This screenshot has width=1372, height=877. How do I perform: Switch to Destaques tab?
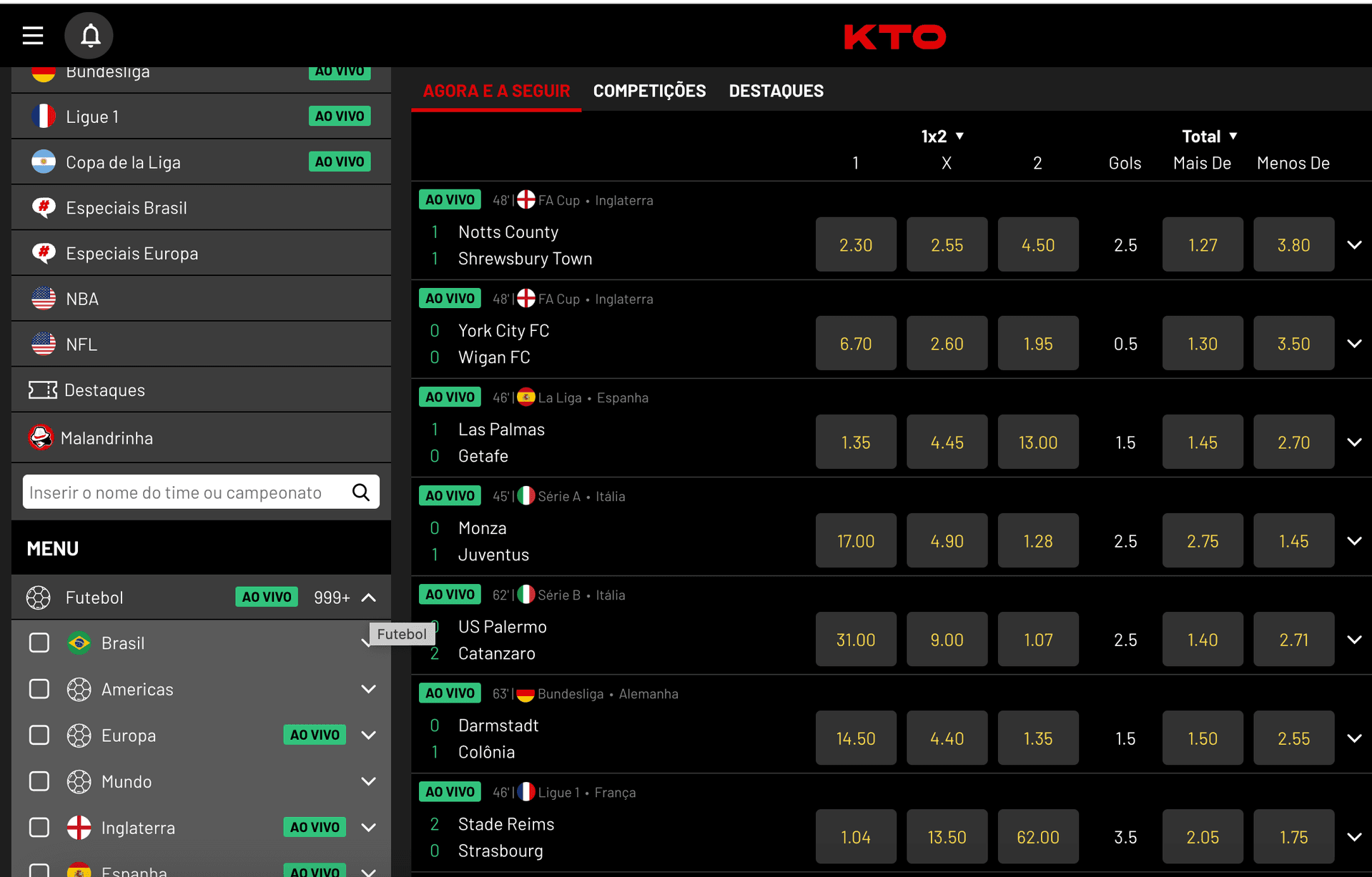coord(776,91)
